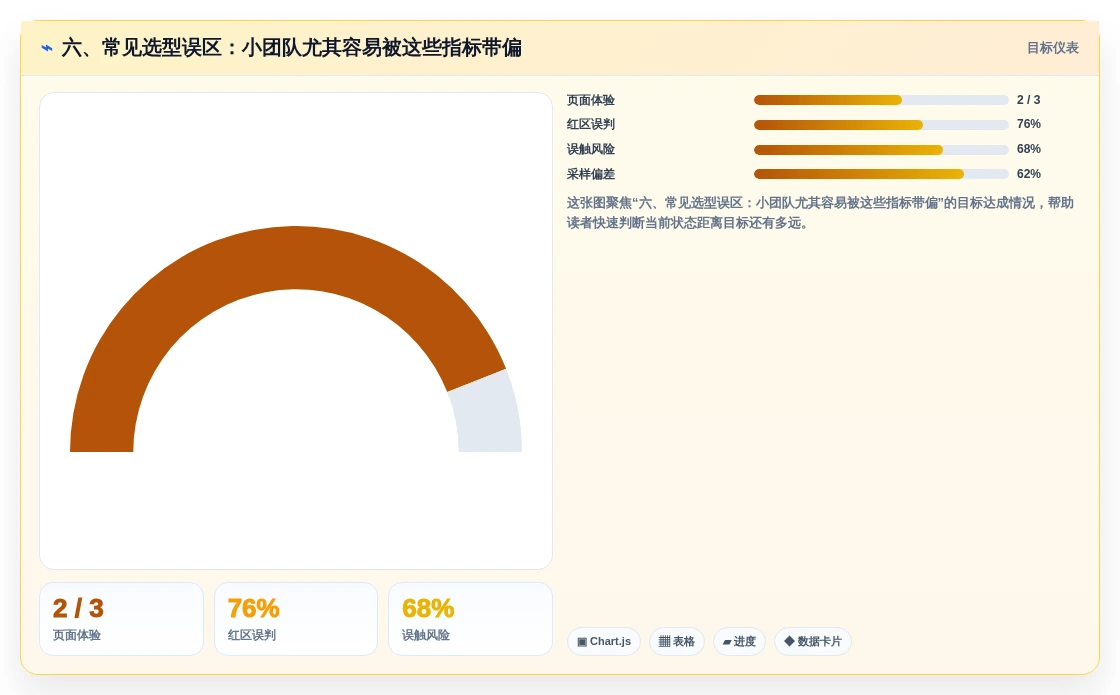Click the blue lightning icon beside the title
This screenshot has width=1120, height=695.
46,48
